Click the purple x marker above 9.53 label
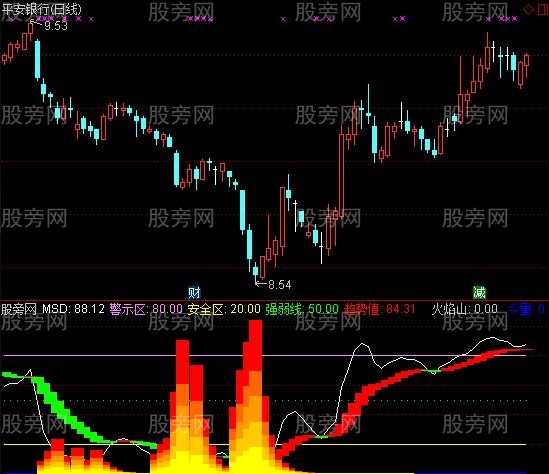The width and height of the screenshot is (549, 474). (x=50, y=18)
